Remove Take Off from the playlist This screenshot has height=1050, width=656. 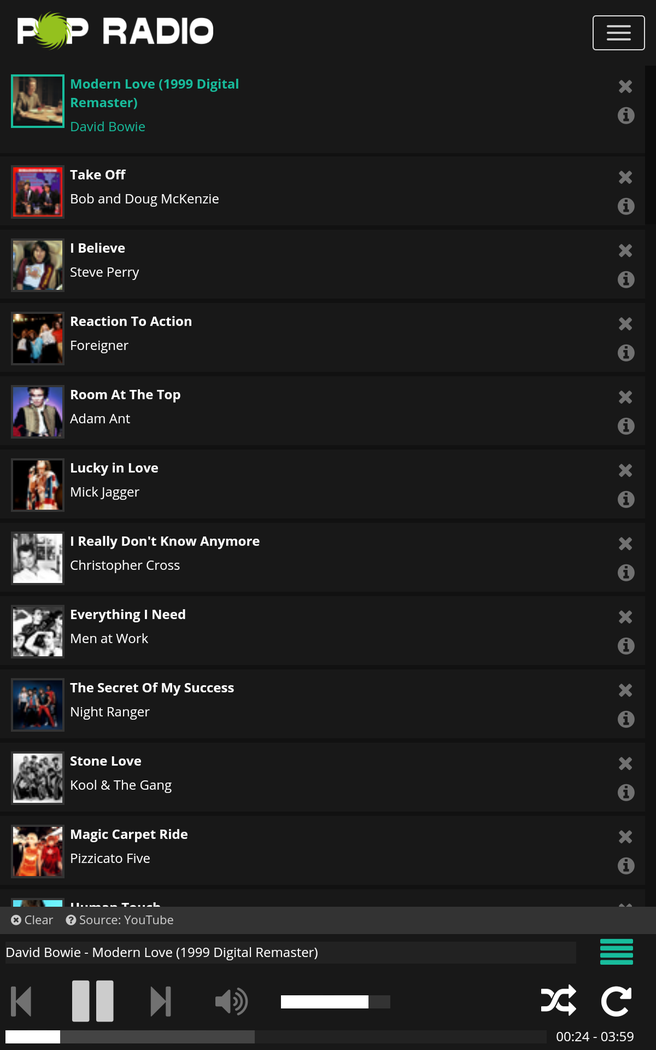[625, 177]
